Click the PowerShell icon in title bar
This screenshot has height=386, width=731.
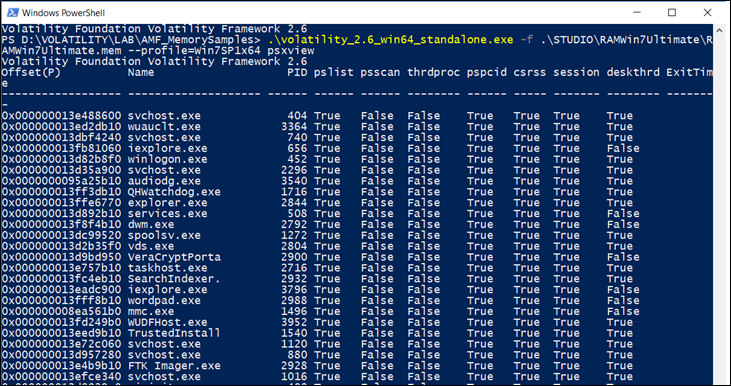point(12,12)
